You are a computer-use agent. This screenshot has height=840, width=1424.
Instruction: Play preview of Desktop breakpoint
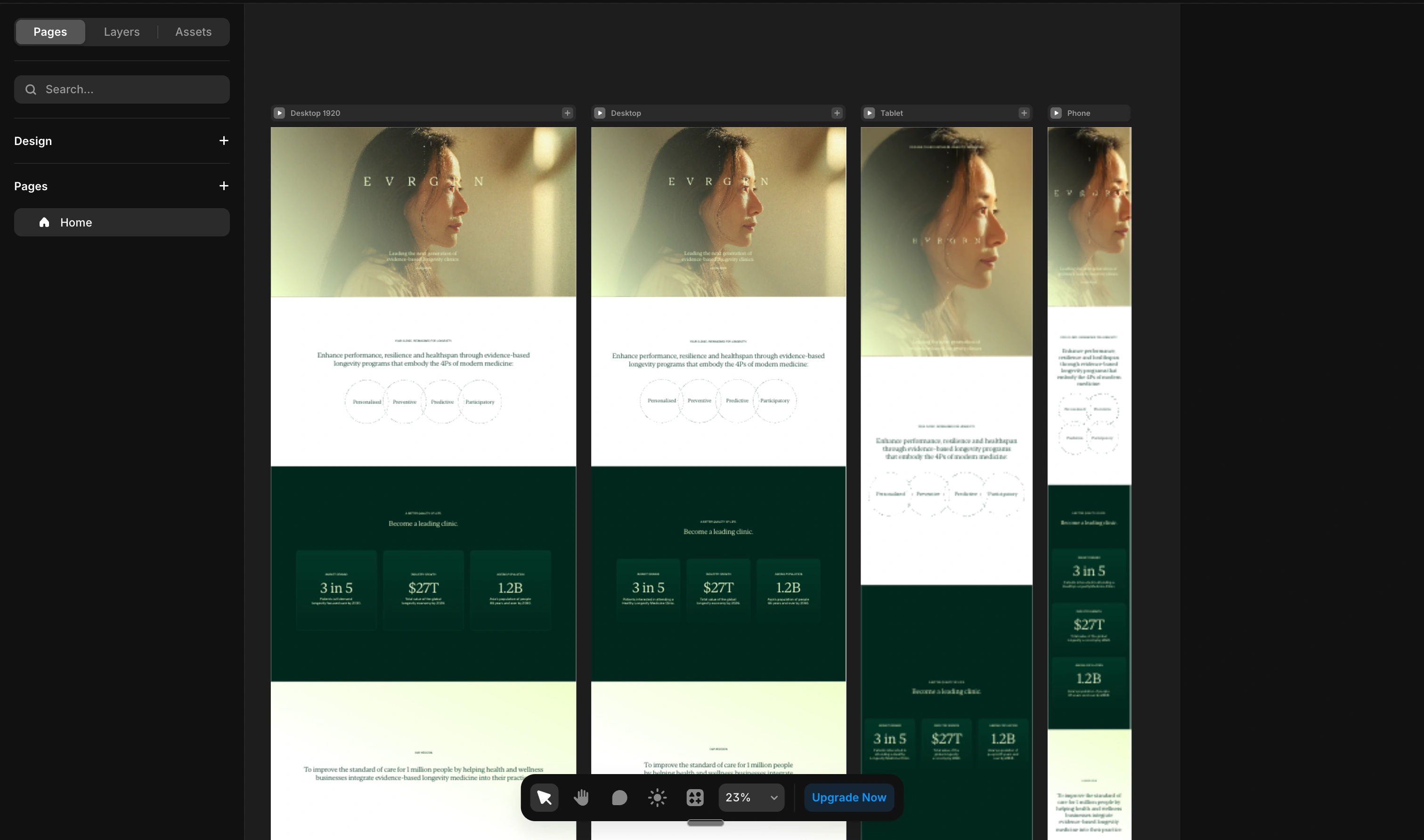coord(600,113)
